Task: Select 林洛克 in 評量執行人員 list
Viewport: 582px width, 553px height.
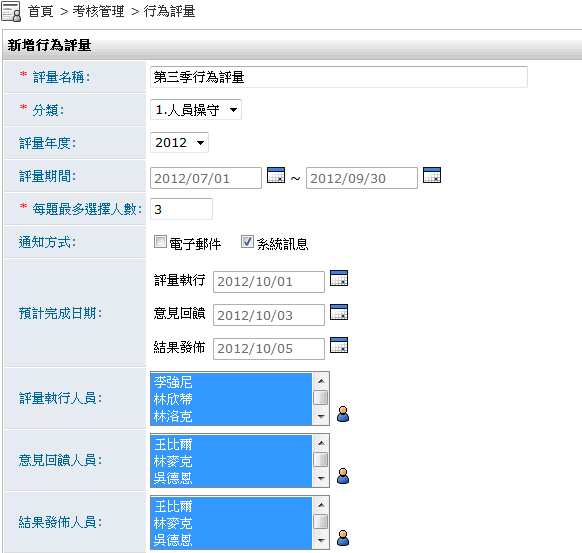Action: click(232, 416)
